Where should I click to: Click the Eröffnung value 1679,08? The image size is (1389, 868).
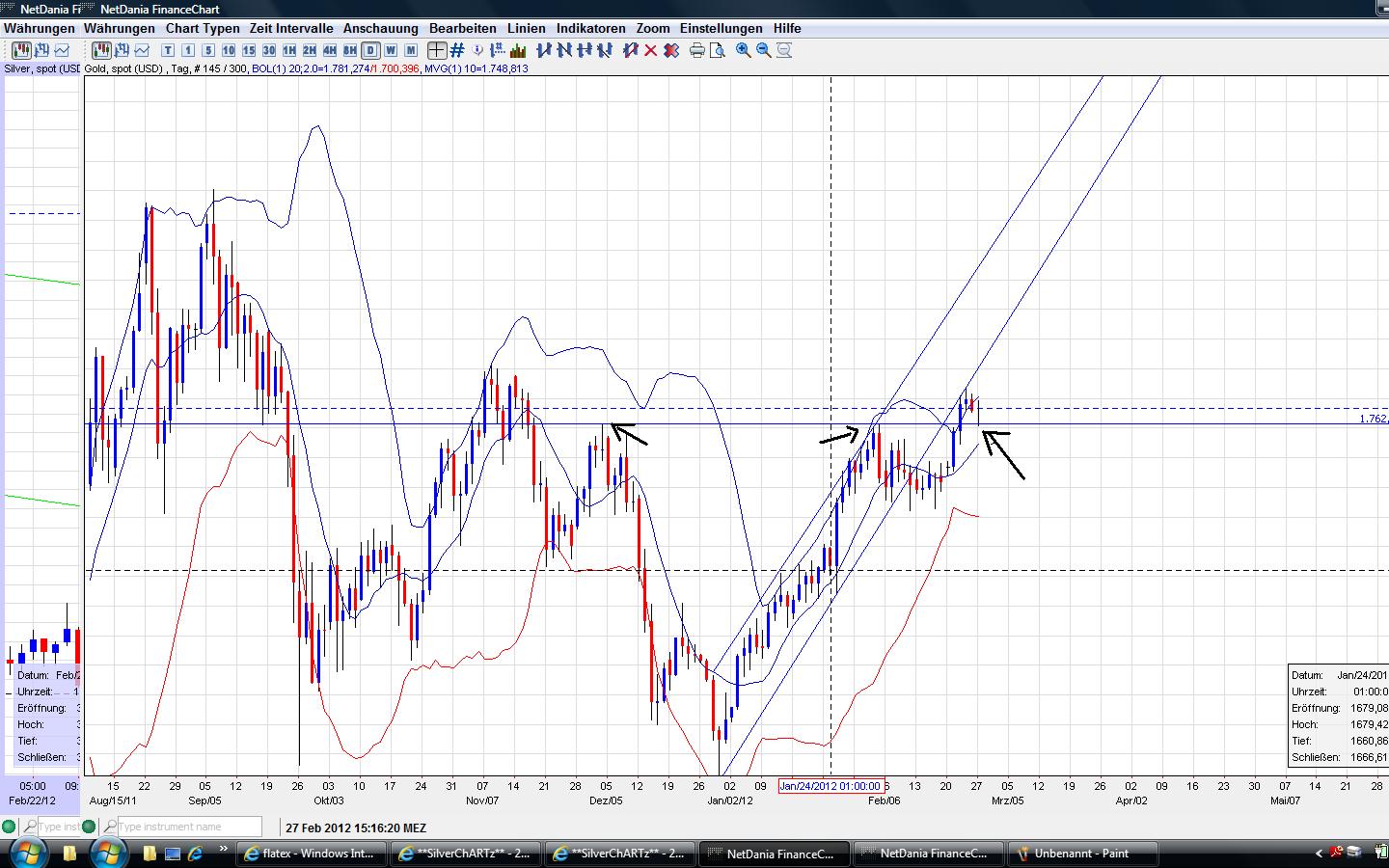click(x=1369, y=708)
